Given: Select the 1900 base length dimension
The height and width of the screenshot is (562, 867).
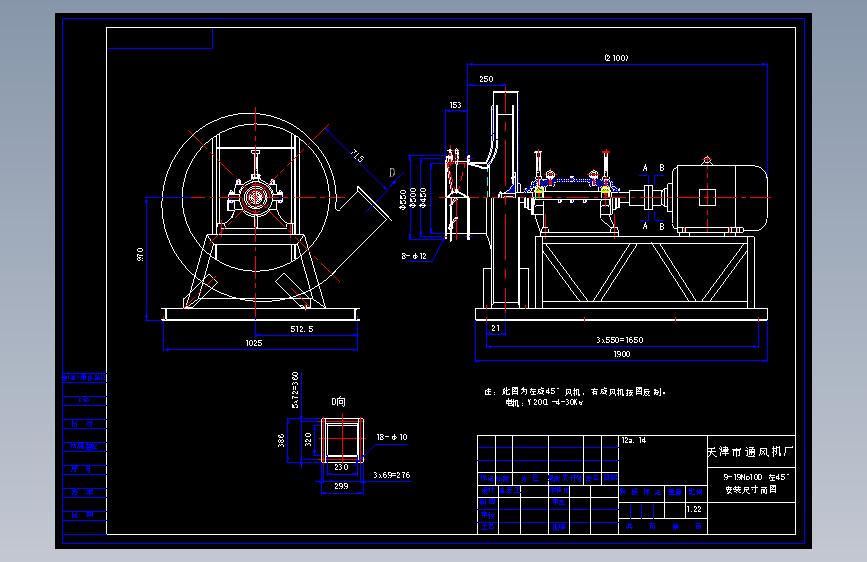Looking at the screenshot, I should 621,354.
